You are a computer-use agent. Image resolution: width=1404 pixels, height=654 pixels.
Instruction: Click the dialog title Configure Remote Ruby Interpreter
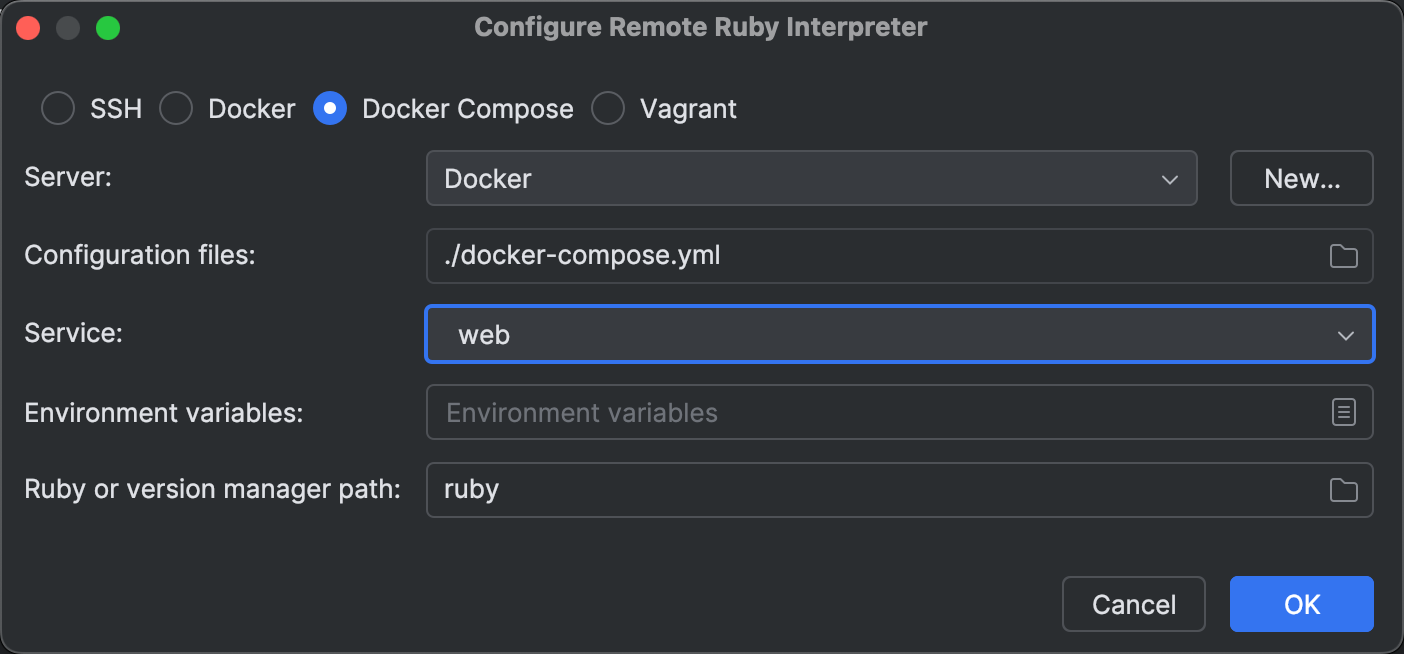tap(701, 27)
